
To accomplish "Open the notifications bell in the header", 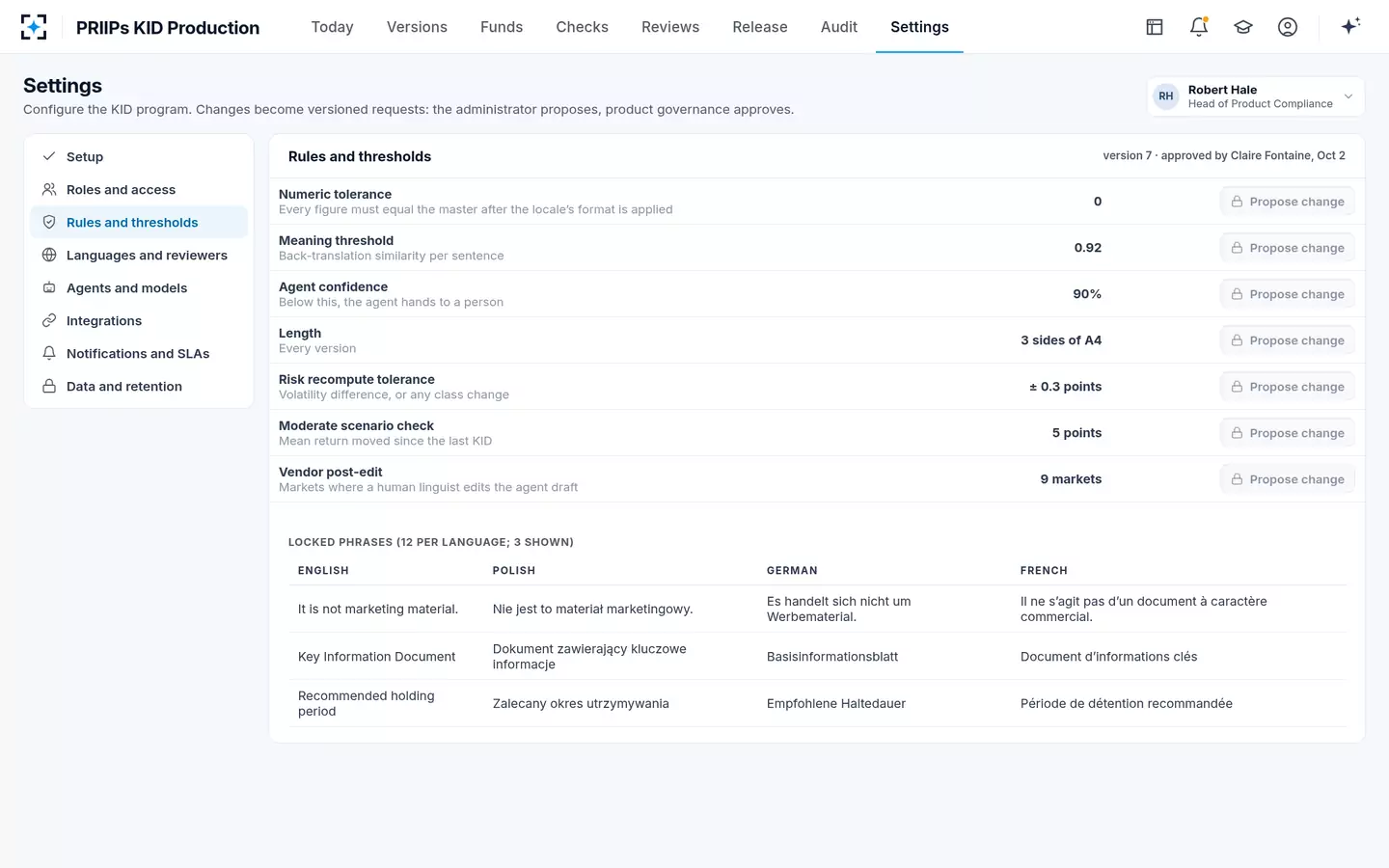I will pos(1199,27).
